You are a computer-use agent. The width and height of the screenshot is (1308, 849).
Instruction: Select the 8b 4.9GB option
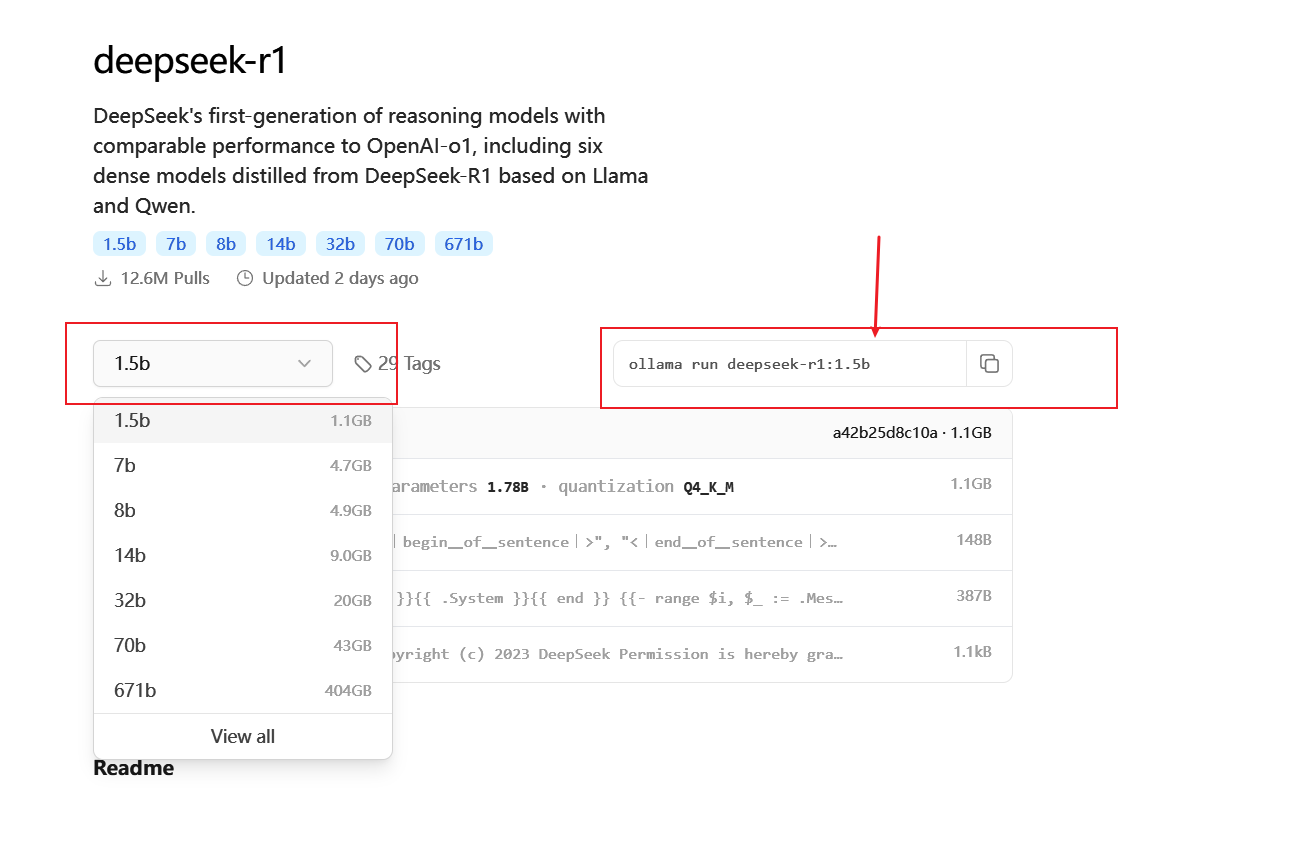coord(243,511)
